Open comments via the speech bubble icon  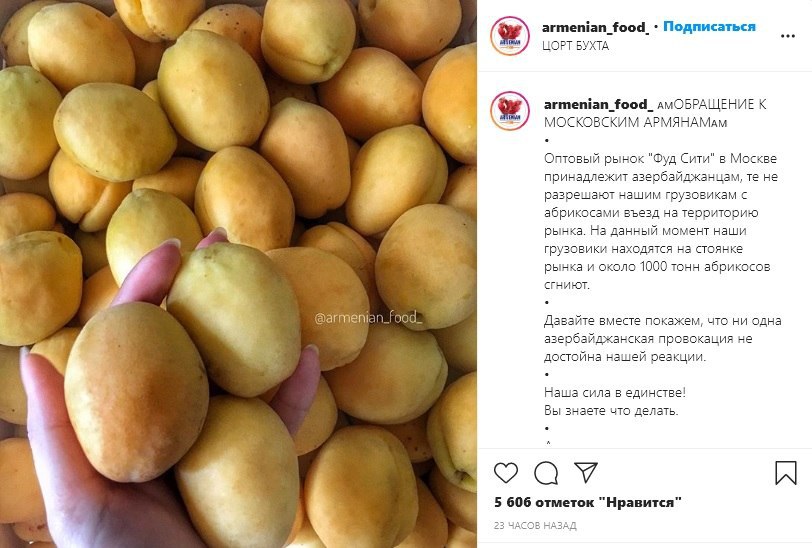(x=546, y=473)
